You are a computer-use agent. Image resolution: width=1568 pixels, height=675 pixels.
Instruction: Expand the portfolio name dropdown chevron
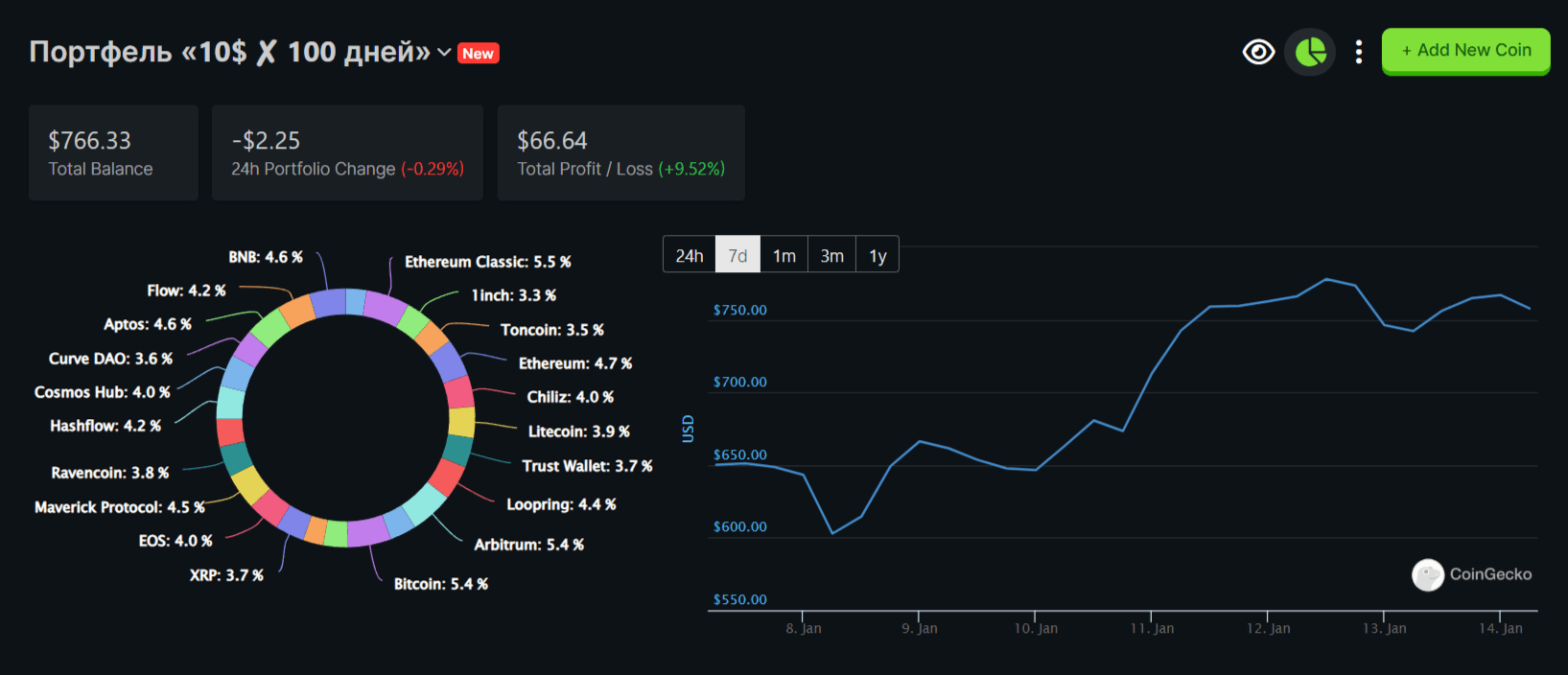tap(444, 52)
